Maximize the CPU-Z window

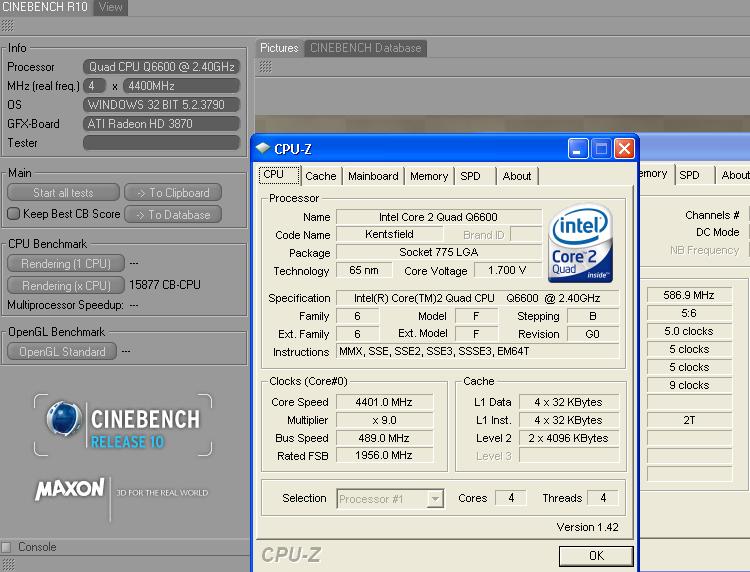tap(601, 149)
